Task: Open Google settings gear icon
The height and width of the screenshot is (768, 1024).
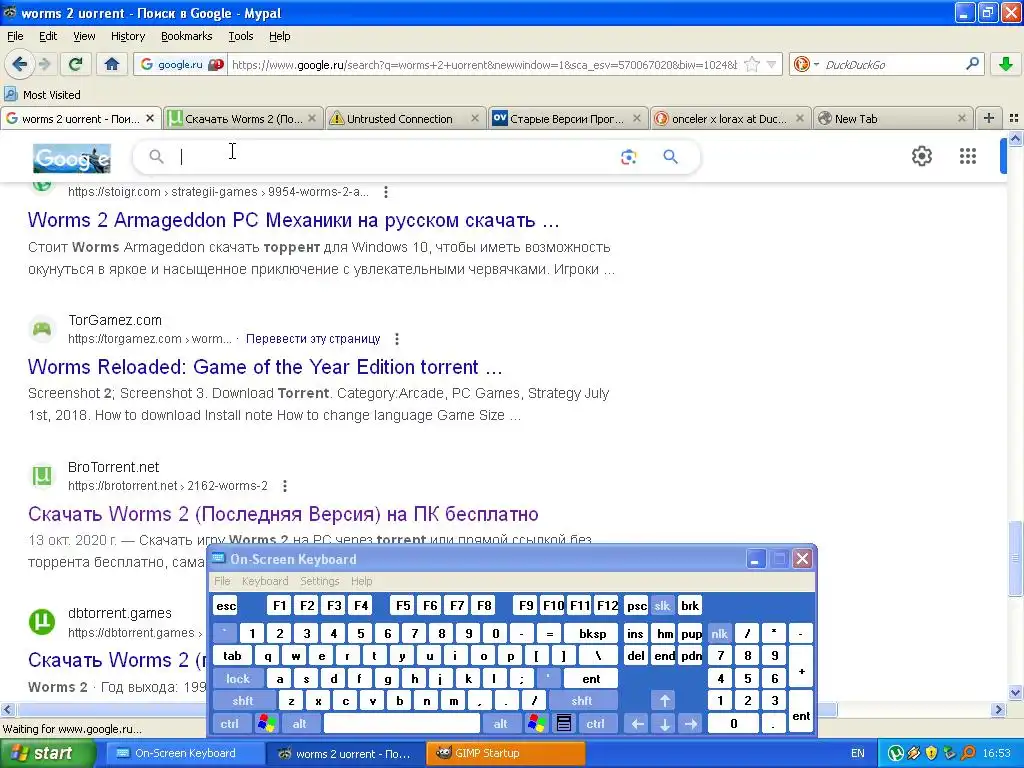Action: 921,156
